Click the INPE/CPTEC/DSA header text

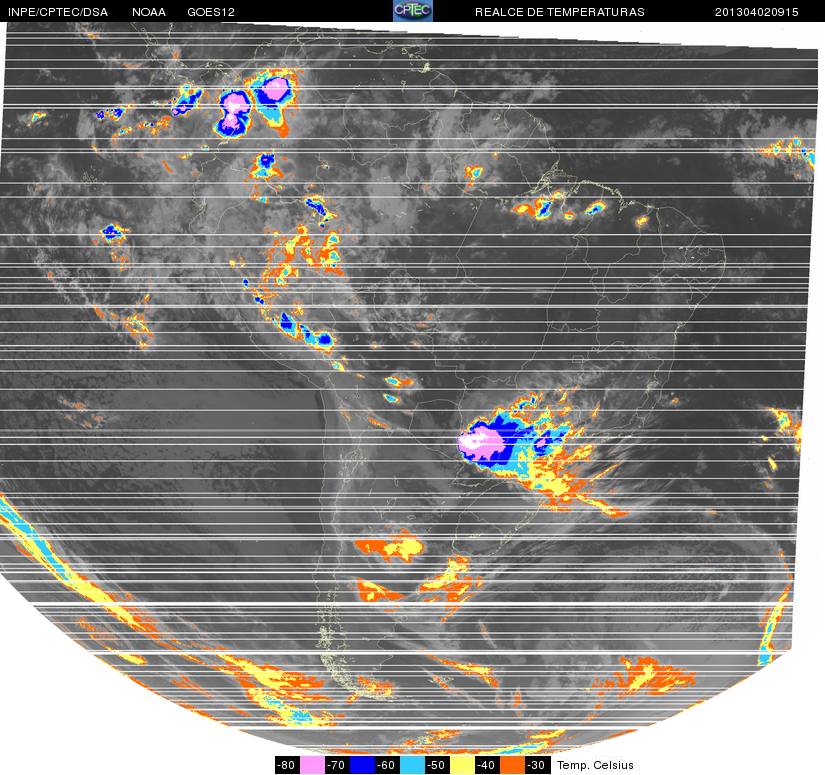point(58,12)
